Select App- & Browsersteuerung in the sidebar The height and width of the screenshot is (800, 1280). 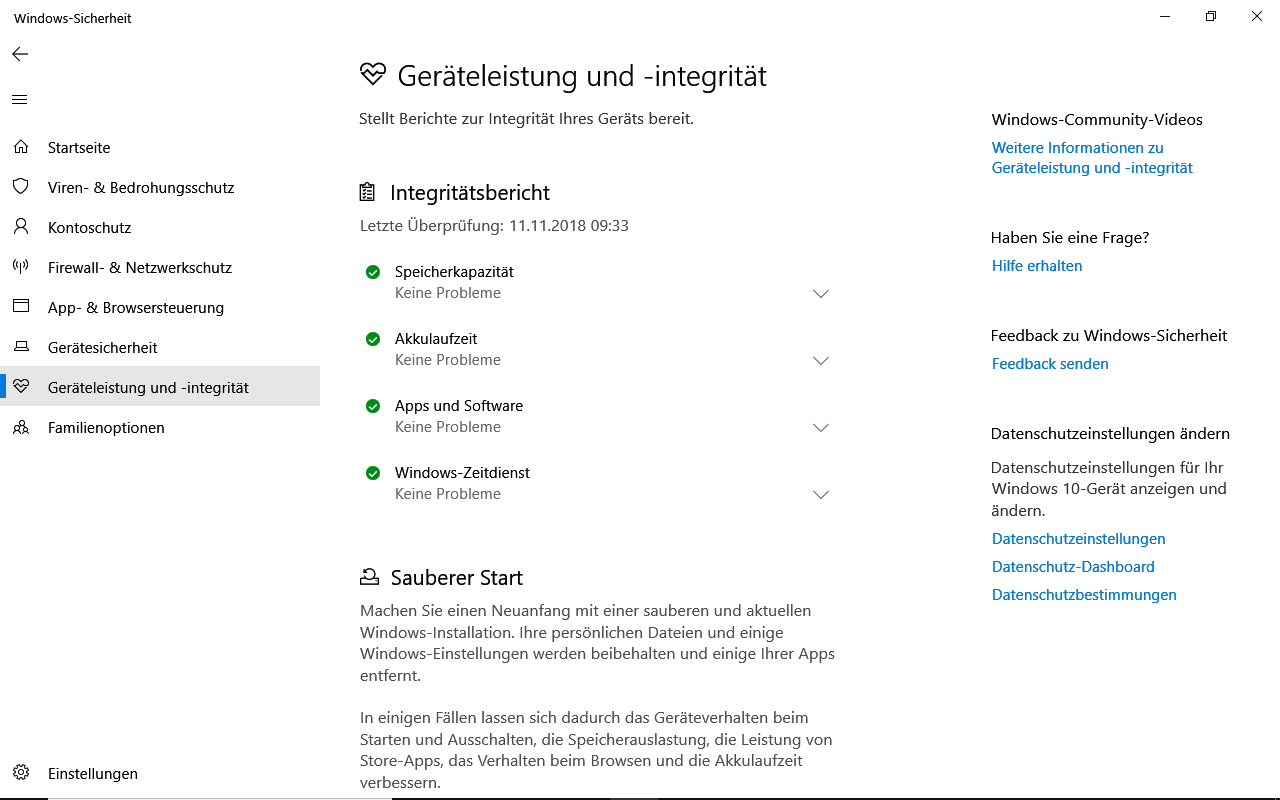[x=160, y=307]
